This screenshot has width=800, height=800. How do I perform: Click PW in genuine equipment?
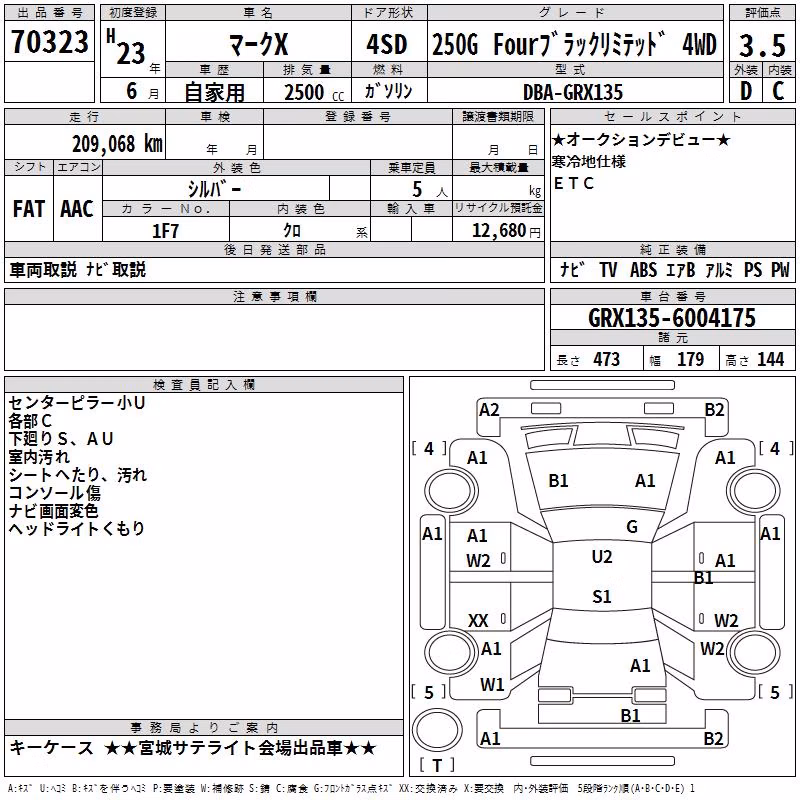pyautogui.click(x=780, y=269)
